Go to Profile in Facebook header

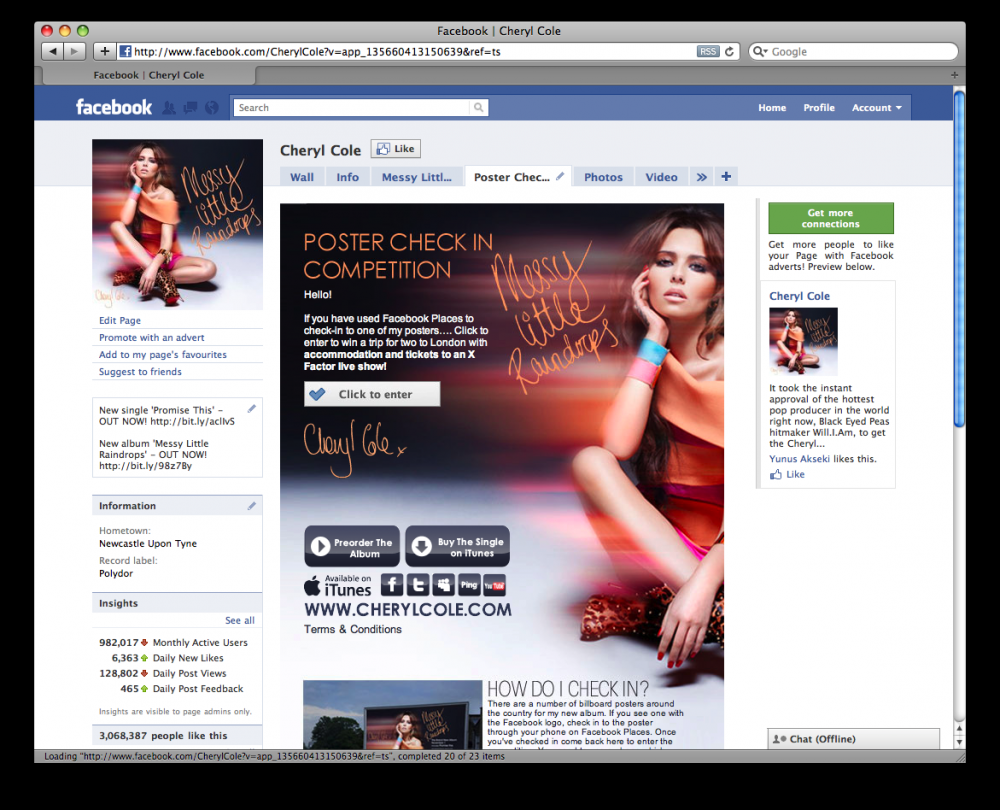click(819, 108)
